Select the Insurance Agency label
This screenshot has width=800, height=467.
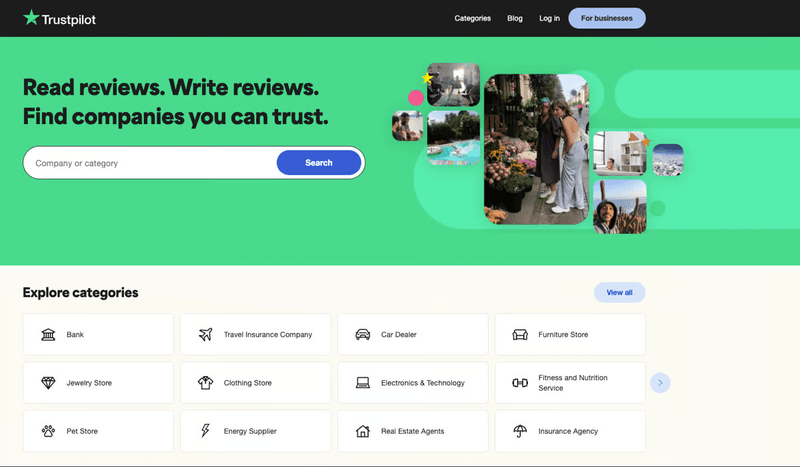tap(568, 431)
